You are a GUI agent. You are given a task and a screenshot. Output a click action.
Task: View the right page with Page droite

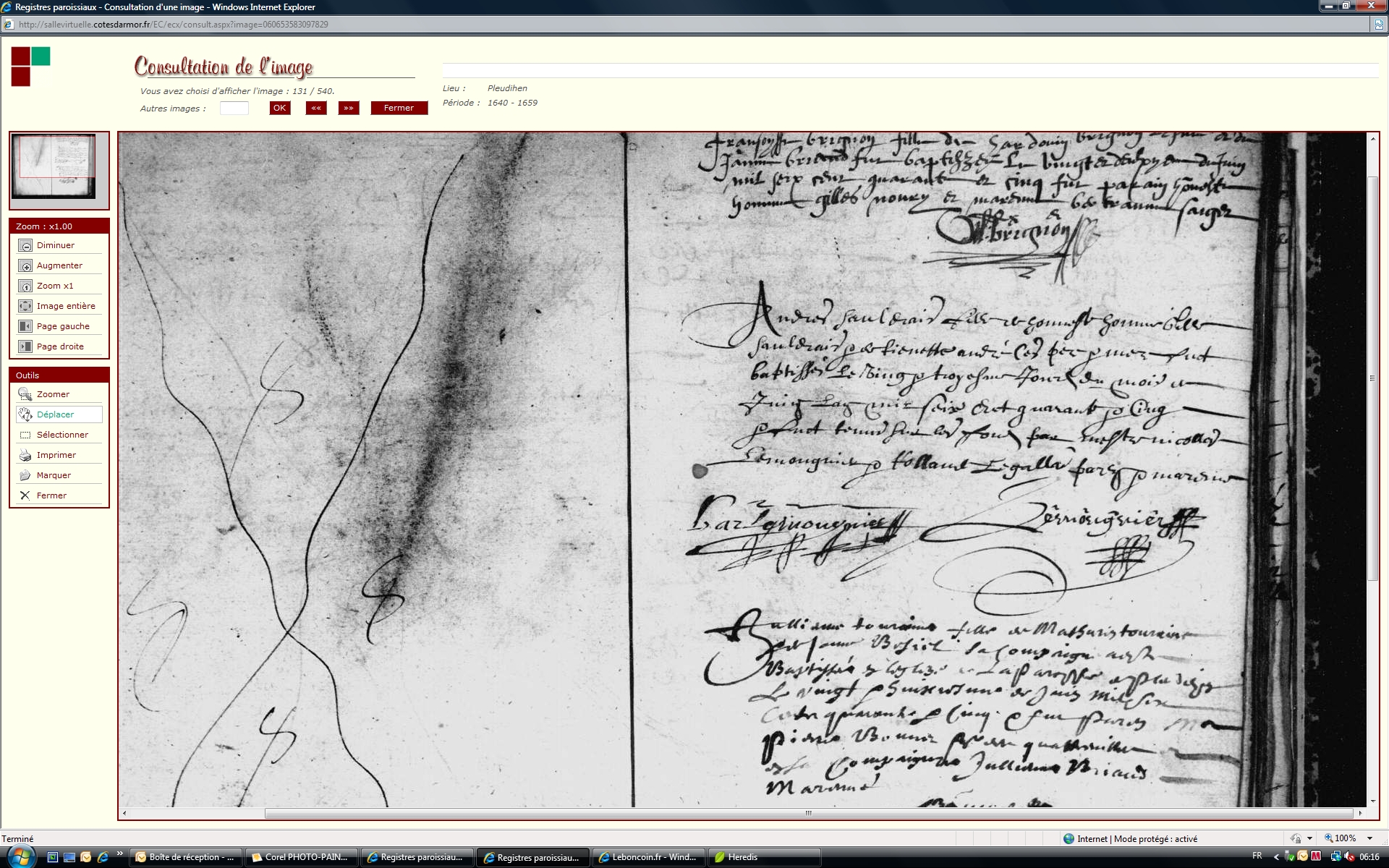click(25, 347)
